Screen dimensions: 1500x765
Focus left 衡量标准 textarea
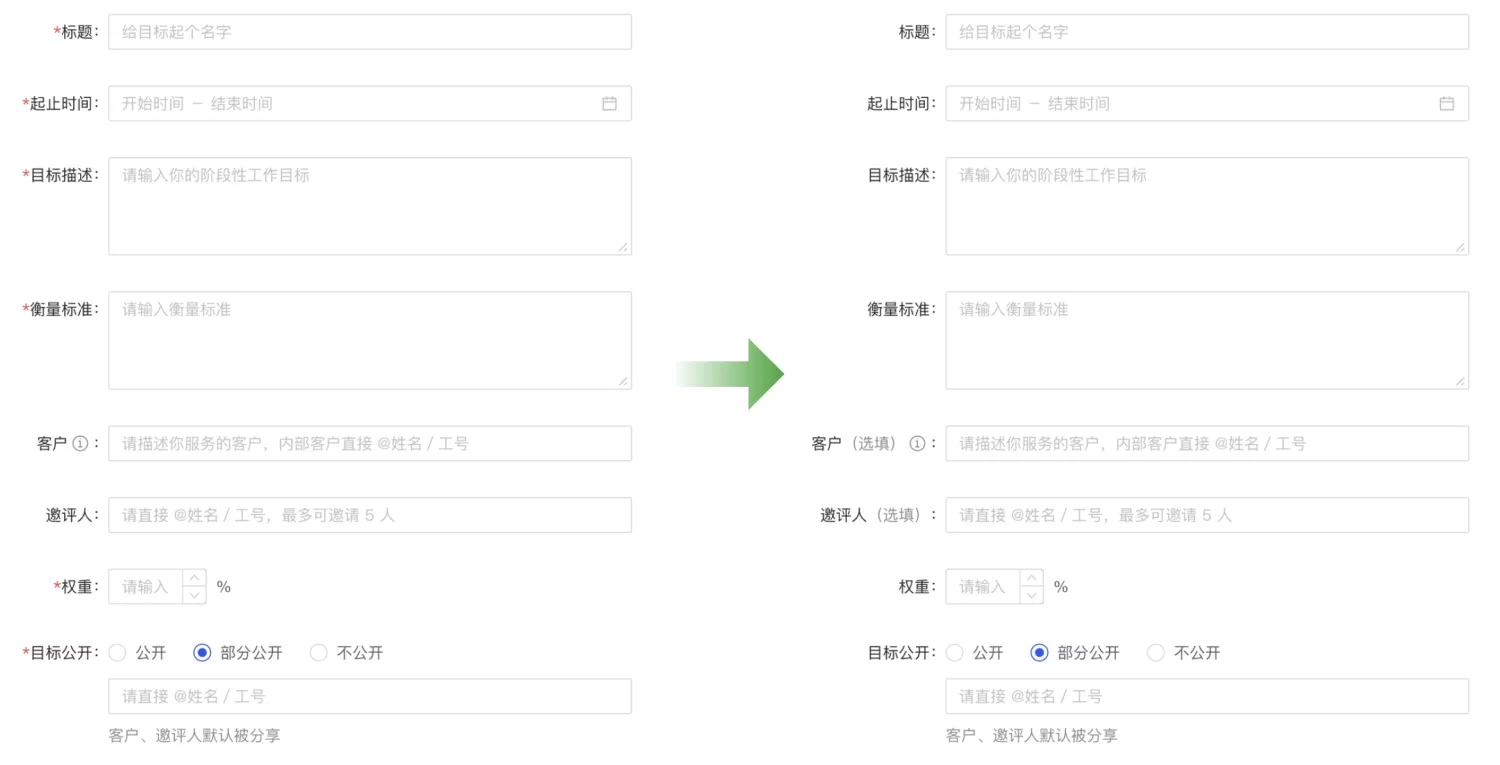(x=370, y=340)
